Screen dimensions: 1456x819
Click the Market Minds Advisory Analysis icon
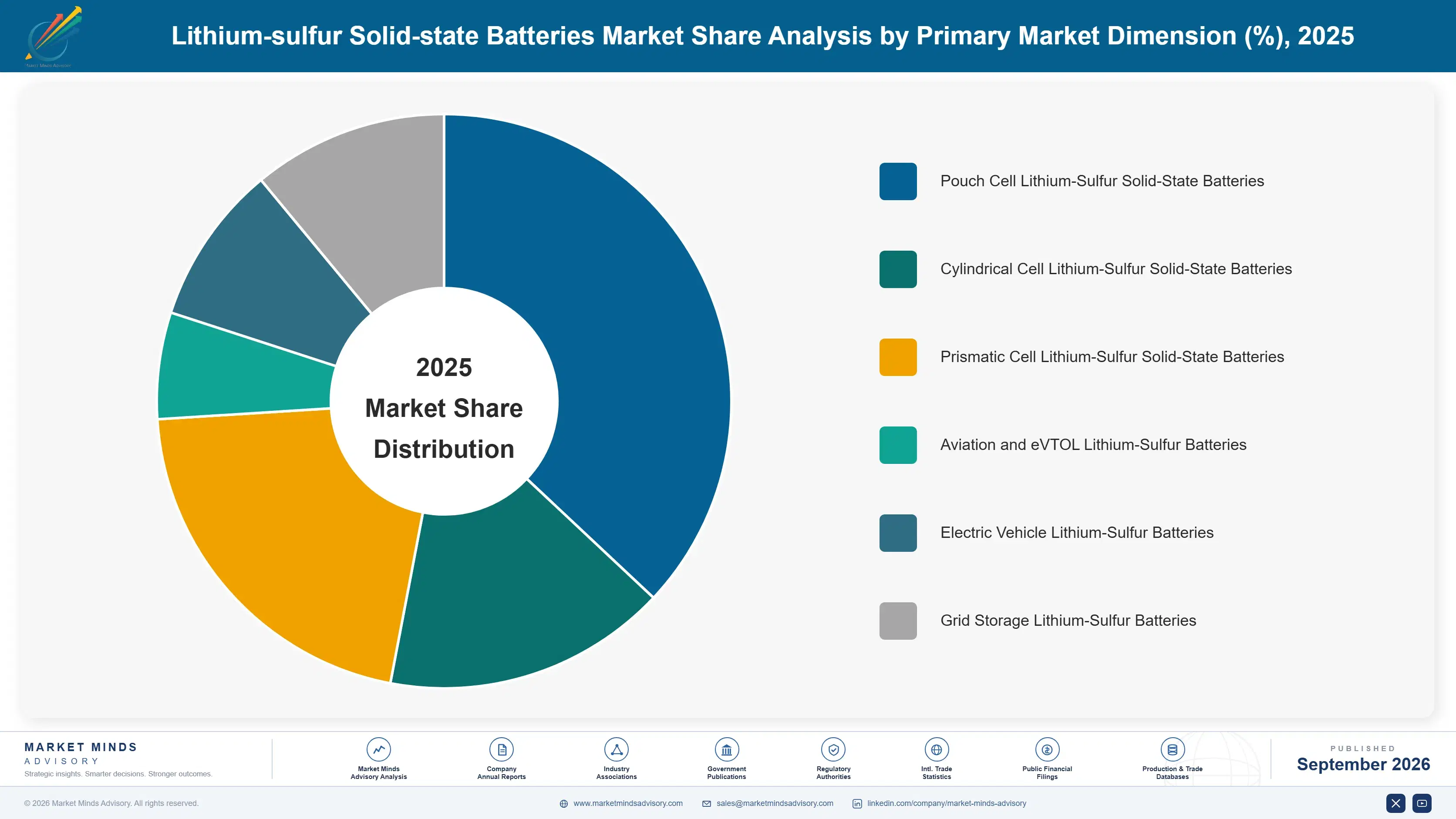(379, 749)
